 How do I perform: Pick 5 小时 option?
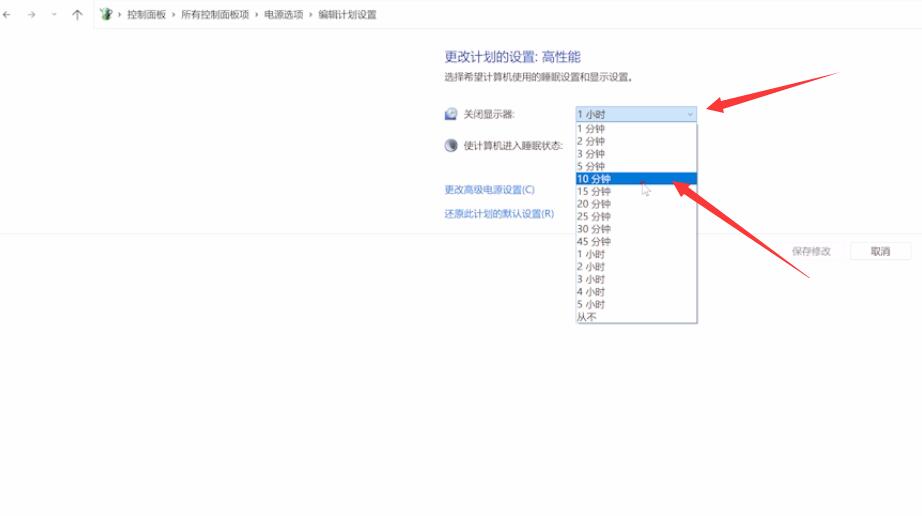point(636,304)
